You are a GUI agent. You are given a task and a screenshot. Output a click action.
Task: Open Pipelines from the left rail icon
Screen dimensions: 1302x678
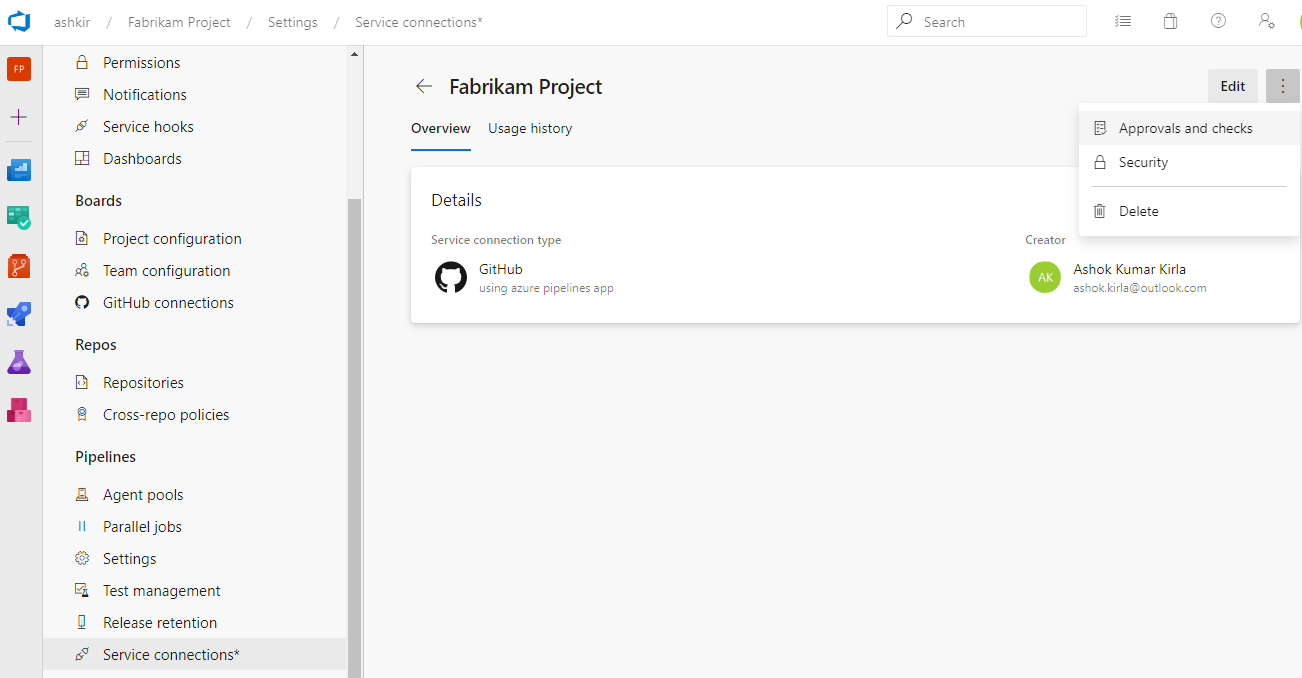18,314
